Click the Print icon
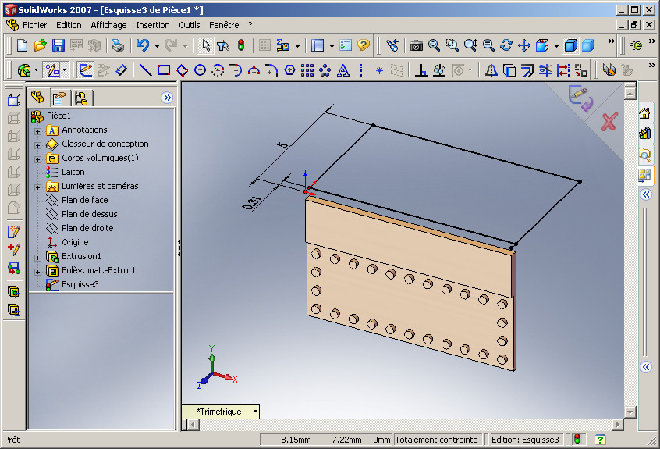Image resolution: width=660 pixels, height=449 pixels. (x=118, y=45)
